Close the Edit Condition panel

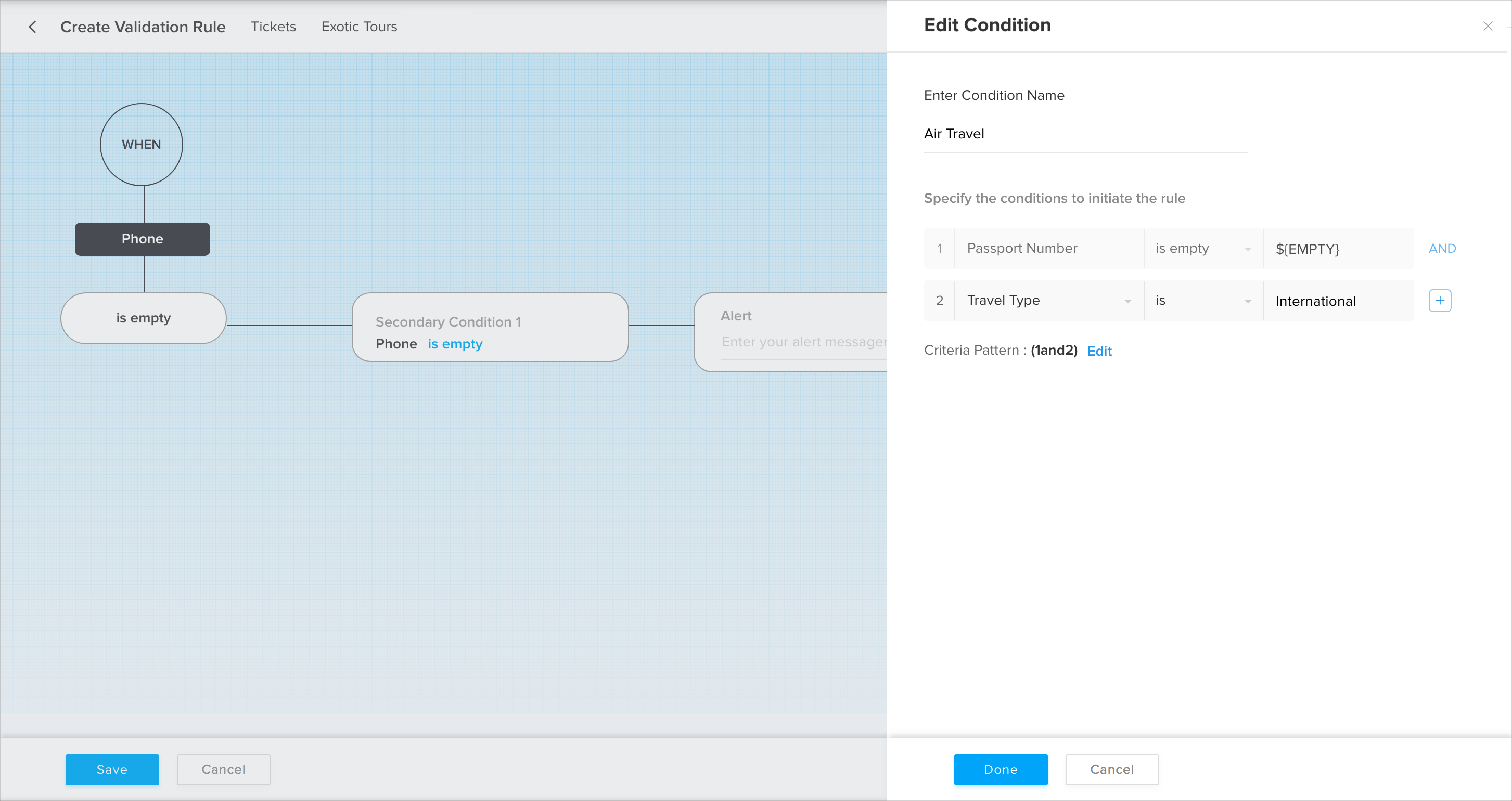(x=1488, y=27)
